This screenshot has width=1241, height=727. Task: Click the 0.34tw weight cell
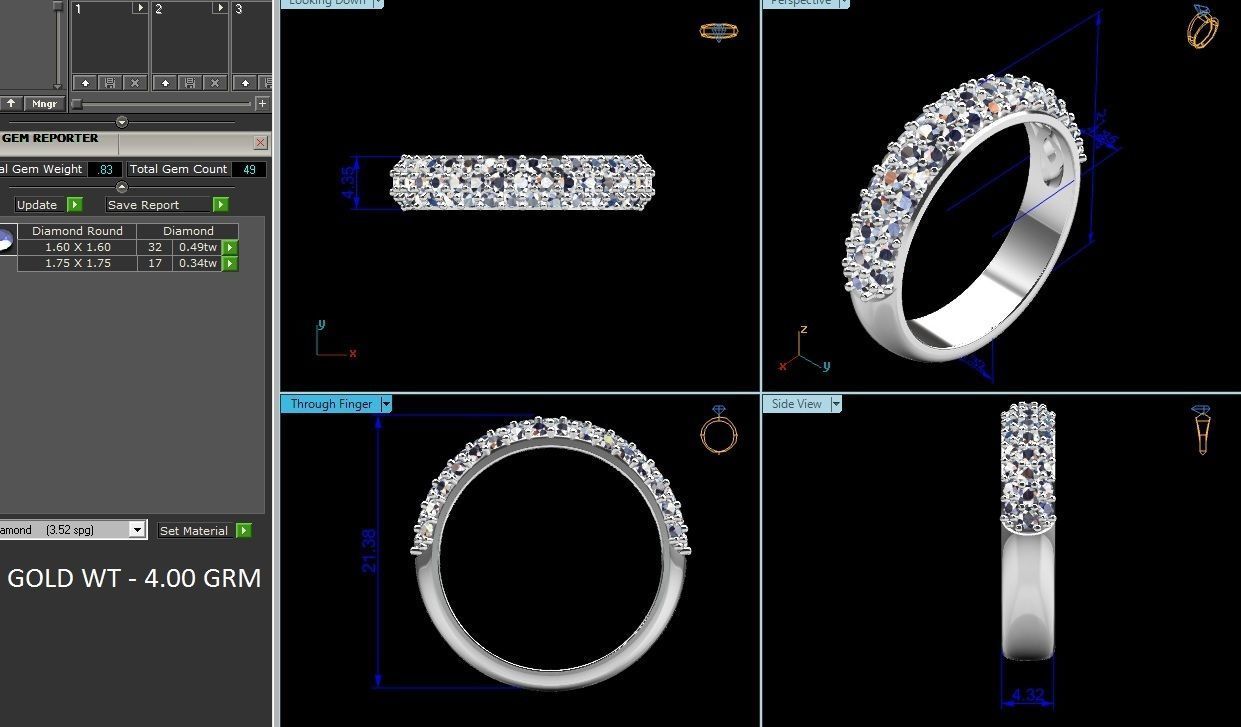point(198,263)
